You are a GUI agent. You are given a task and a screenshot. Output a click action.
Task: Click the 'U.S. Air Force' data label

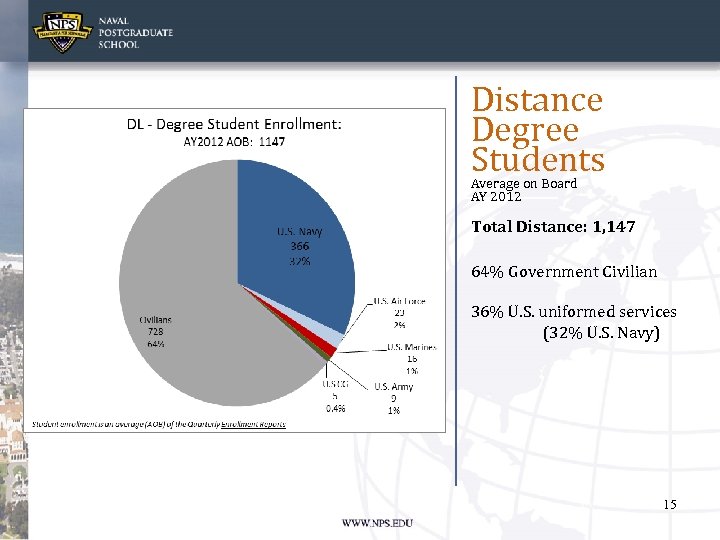click(399, 313)
